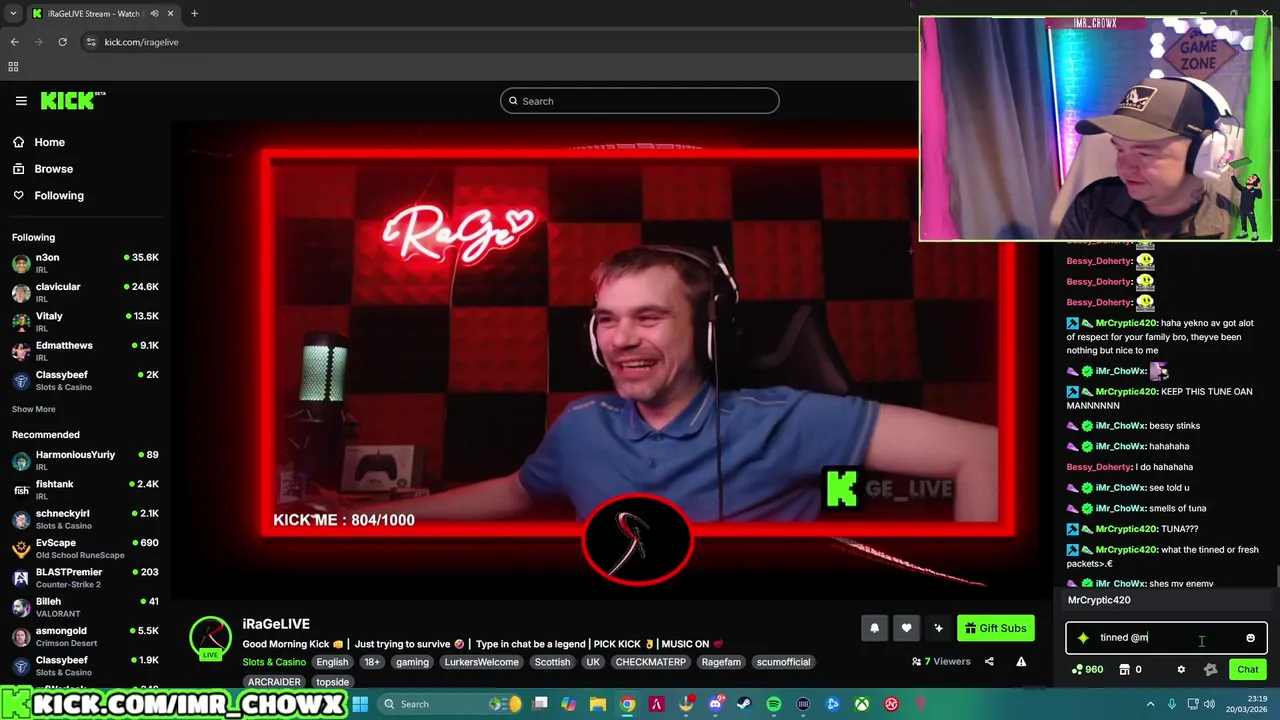Go back in browser
1280x720 pixels.
pyautogui.click(x=14, y=42)
